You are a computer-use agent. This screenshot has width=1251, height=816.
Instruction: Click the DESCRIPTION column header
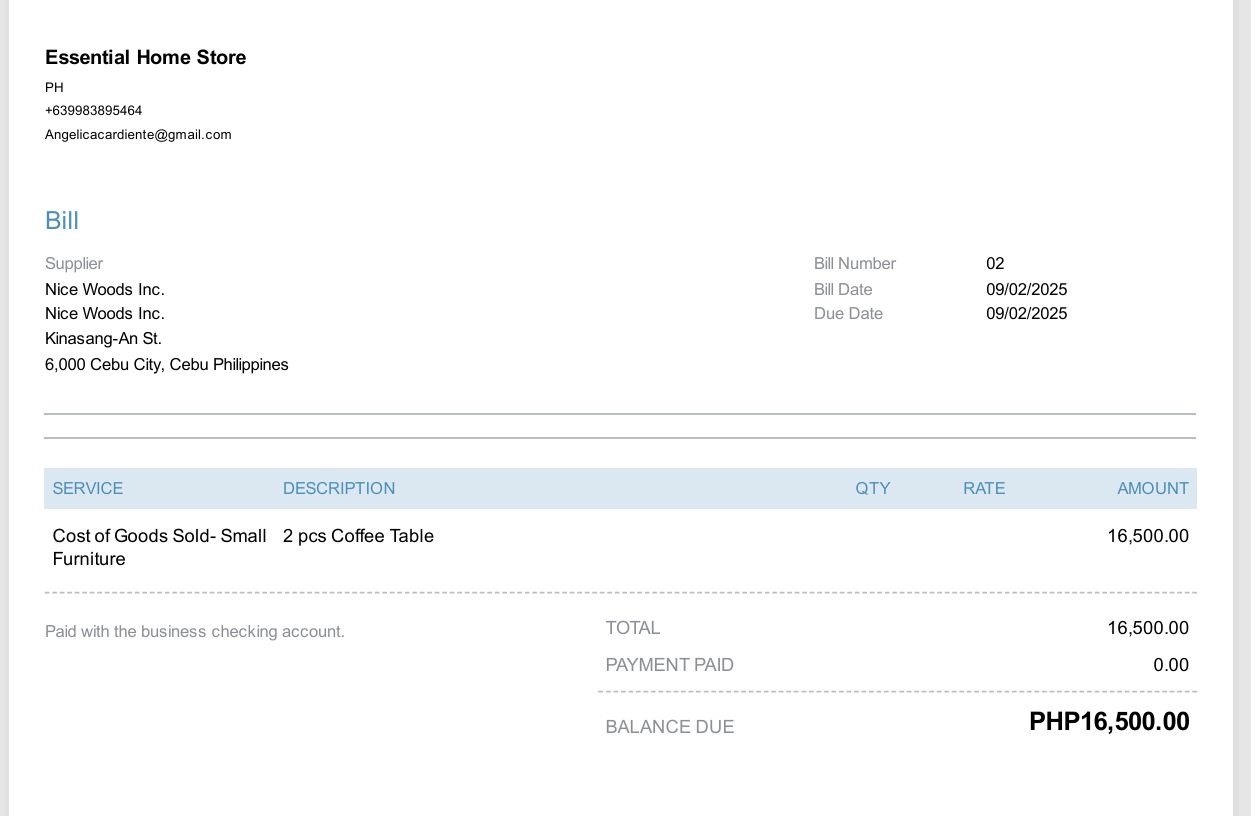(x=339, y=488)
